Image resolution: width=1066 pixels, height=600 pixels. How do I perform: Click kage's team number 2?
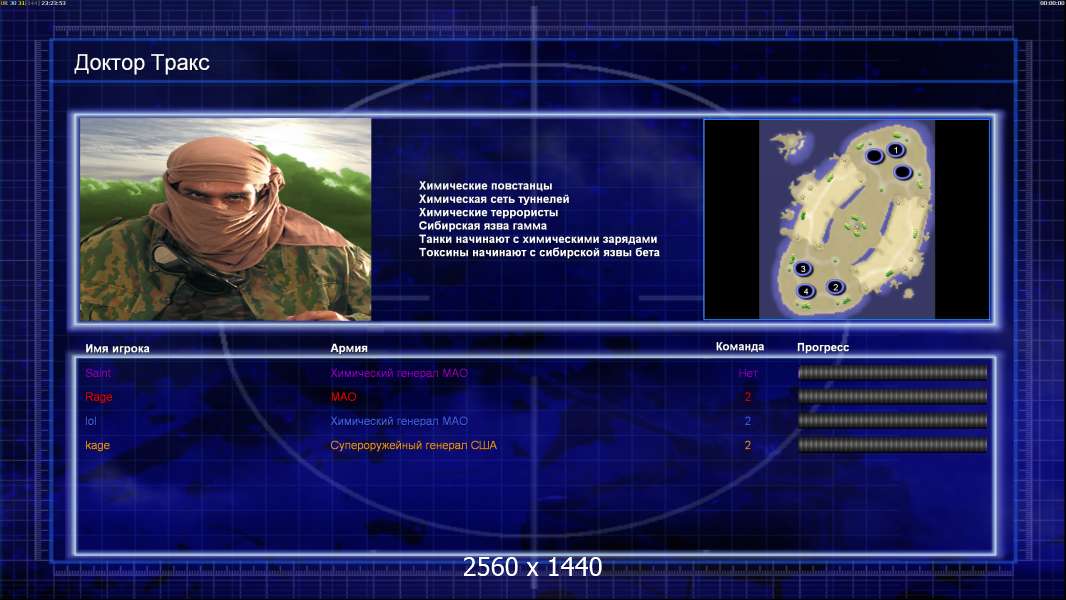(748, 446)
